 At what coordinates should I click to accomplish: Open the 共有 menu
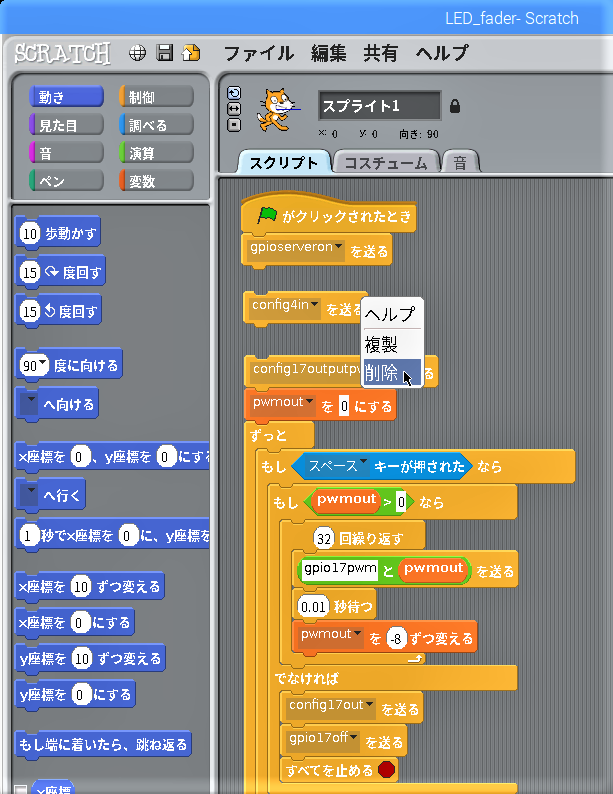point(380,53)
